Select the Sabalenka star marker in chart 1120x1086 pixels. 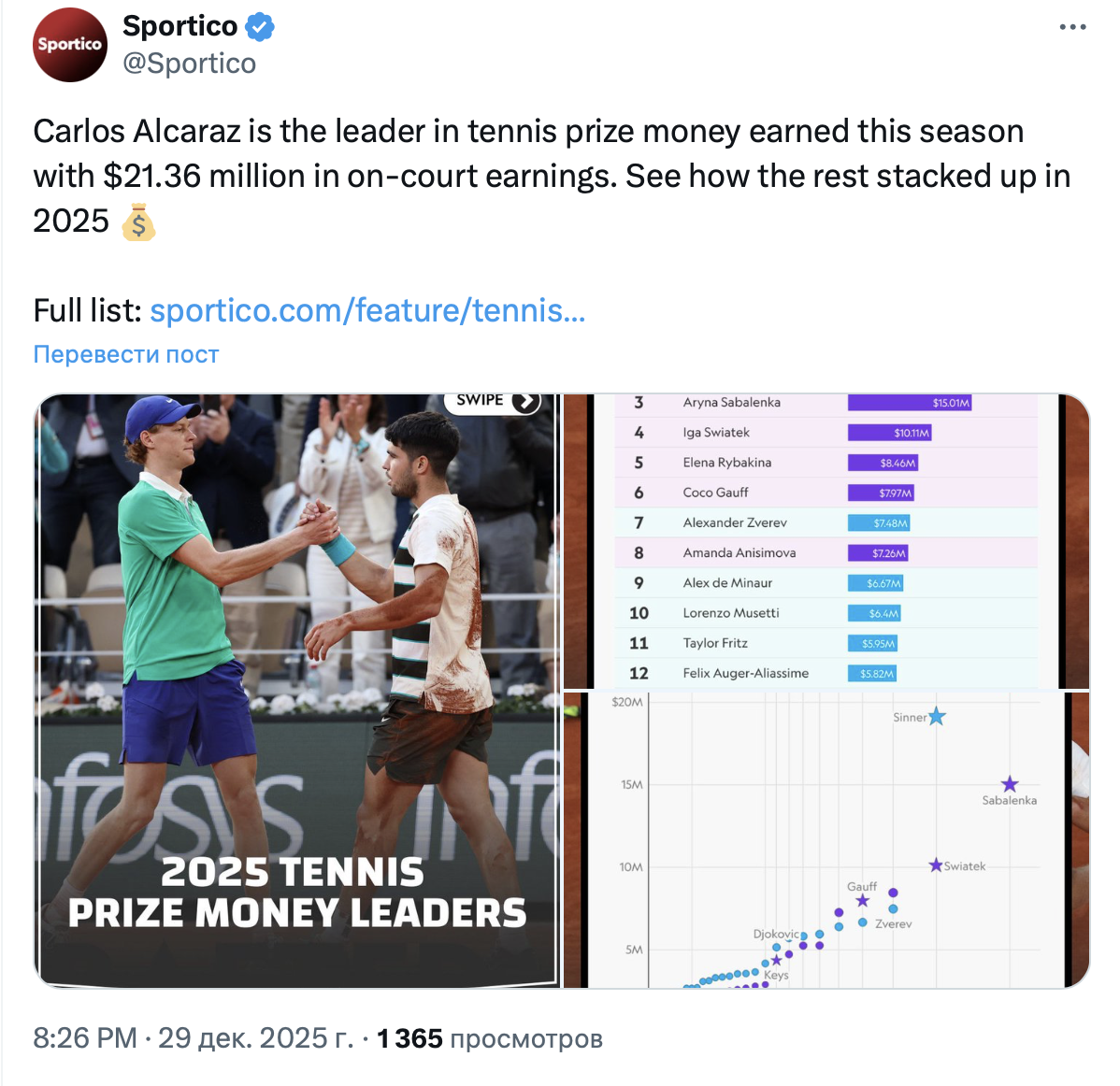(1010, 784)
